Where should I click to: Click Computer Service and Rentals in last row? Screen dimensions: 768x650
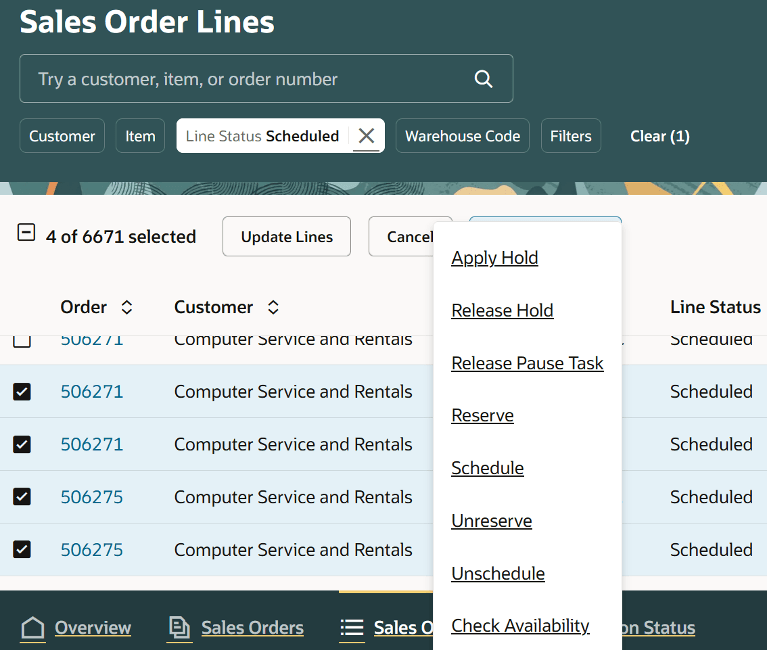(293, 550)
